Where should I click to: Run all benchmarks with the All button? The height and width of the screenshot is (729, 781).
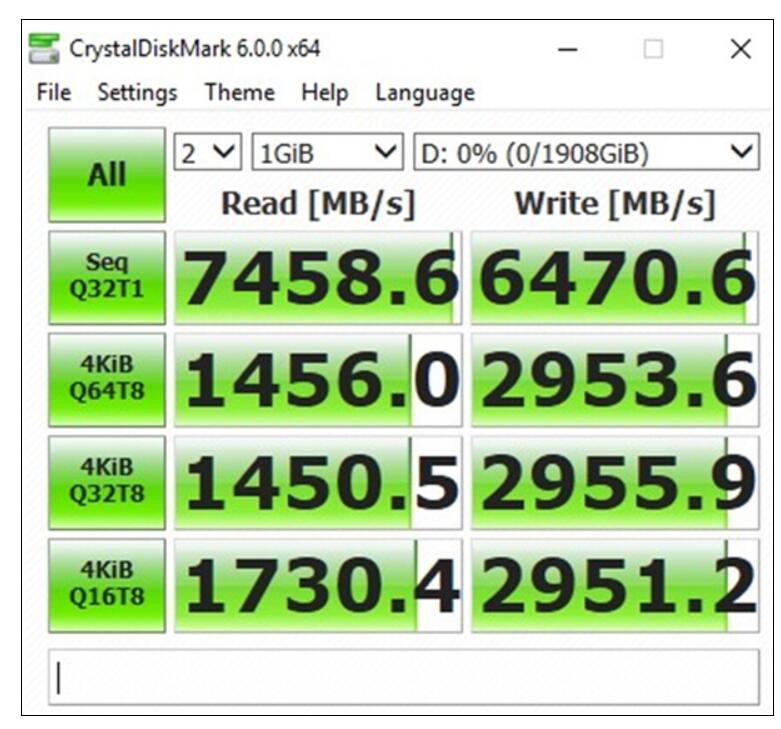[x=107, y=175]
